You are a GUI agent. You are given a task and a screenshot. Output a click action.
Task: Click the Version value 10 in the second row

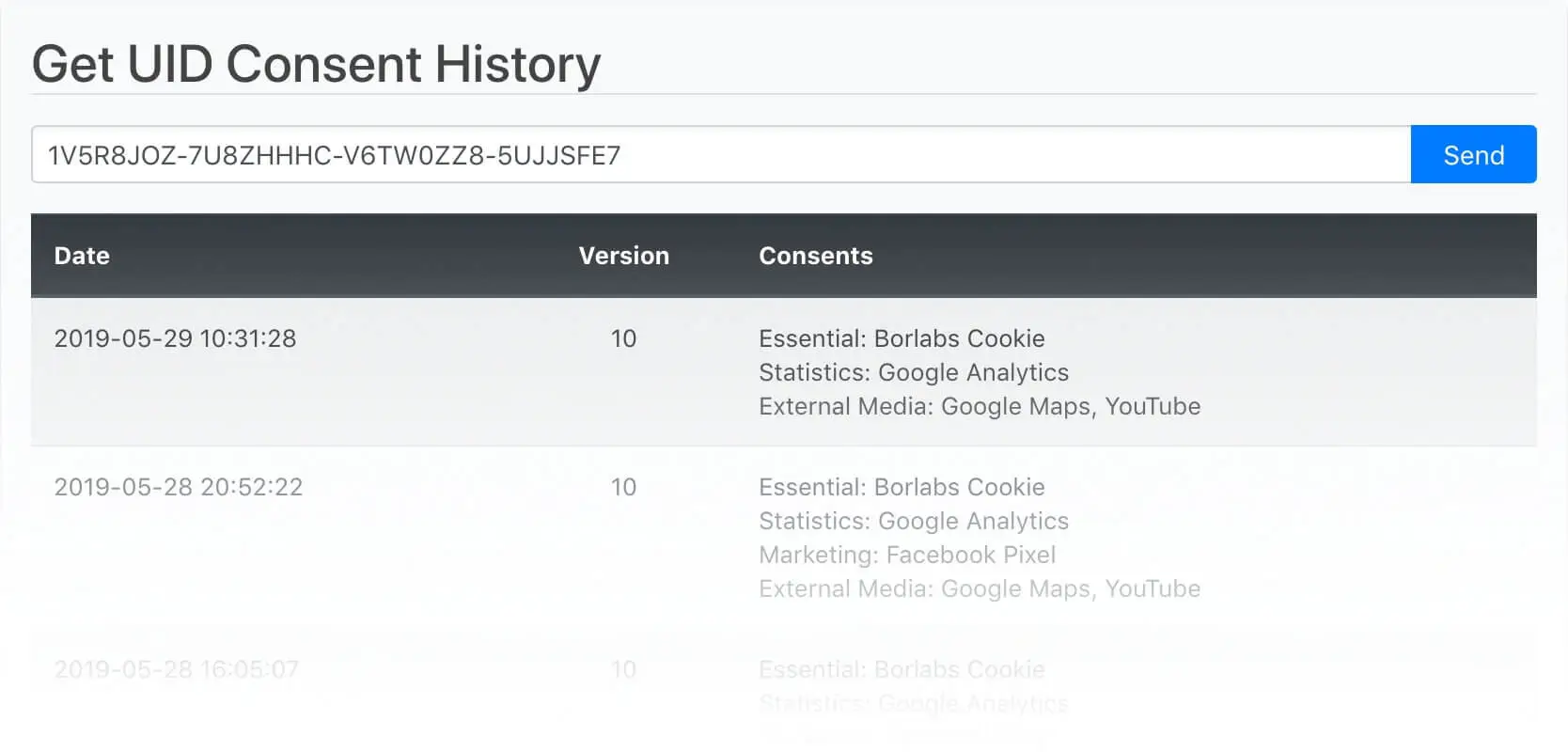[623, 487]
